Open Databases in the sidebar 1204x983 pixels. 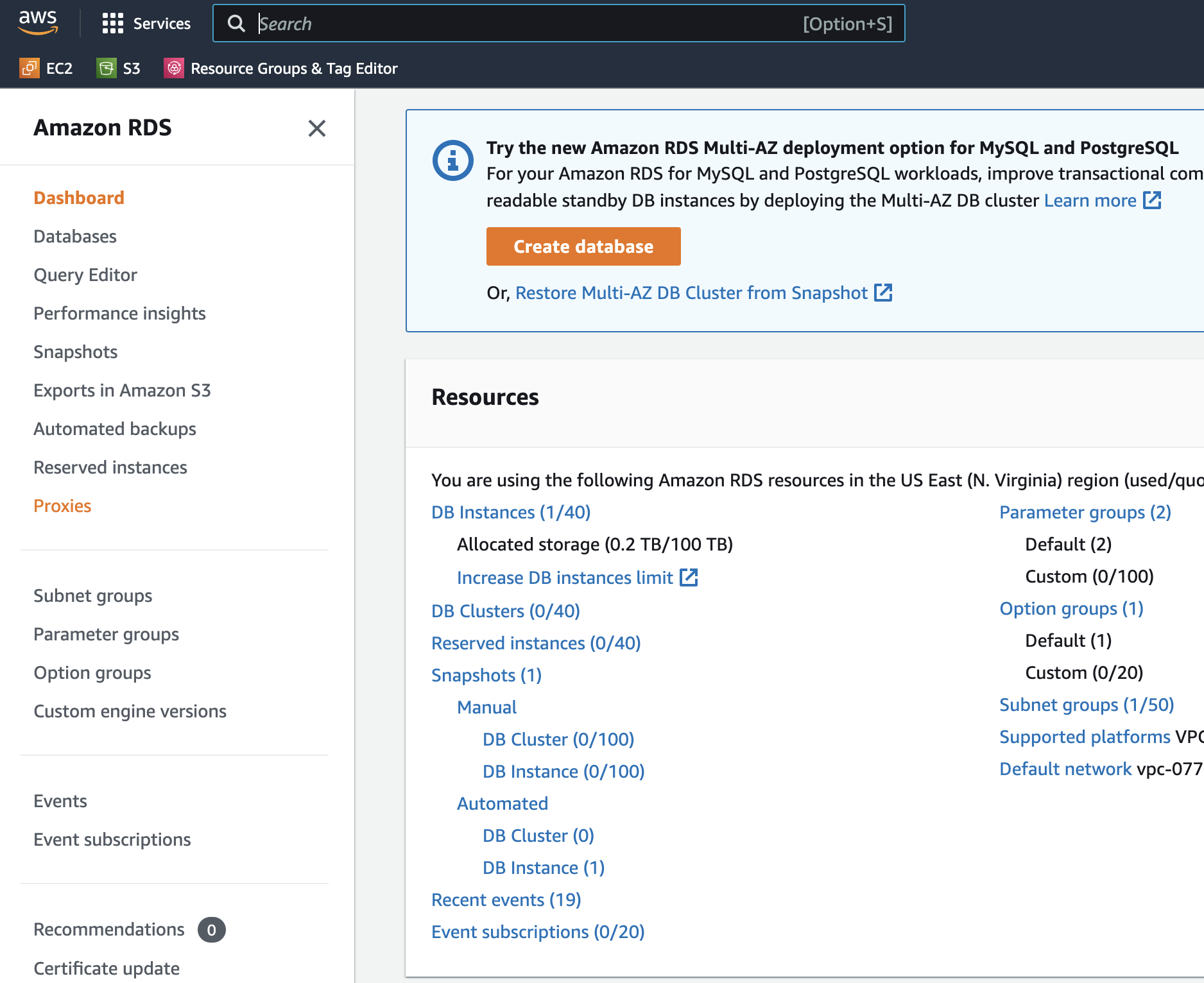coord(75,236)
